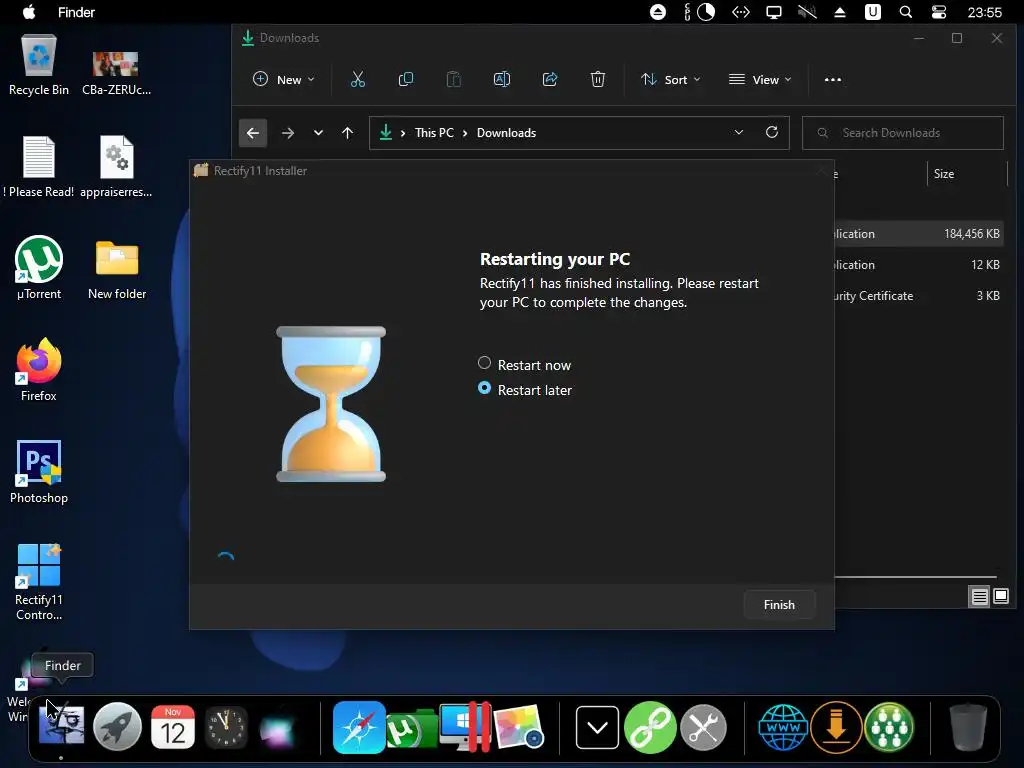
Task: Click the Paste clipboard icon in Downloads toolbar
Action: click(453, 80)
